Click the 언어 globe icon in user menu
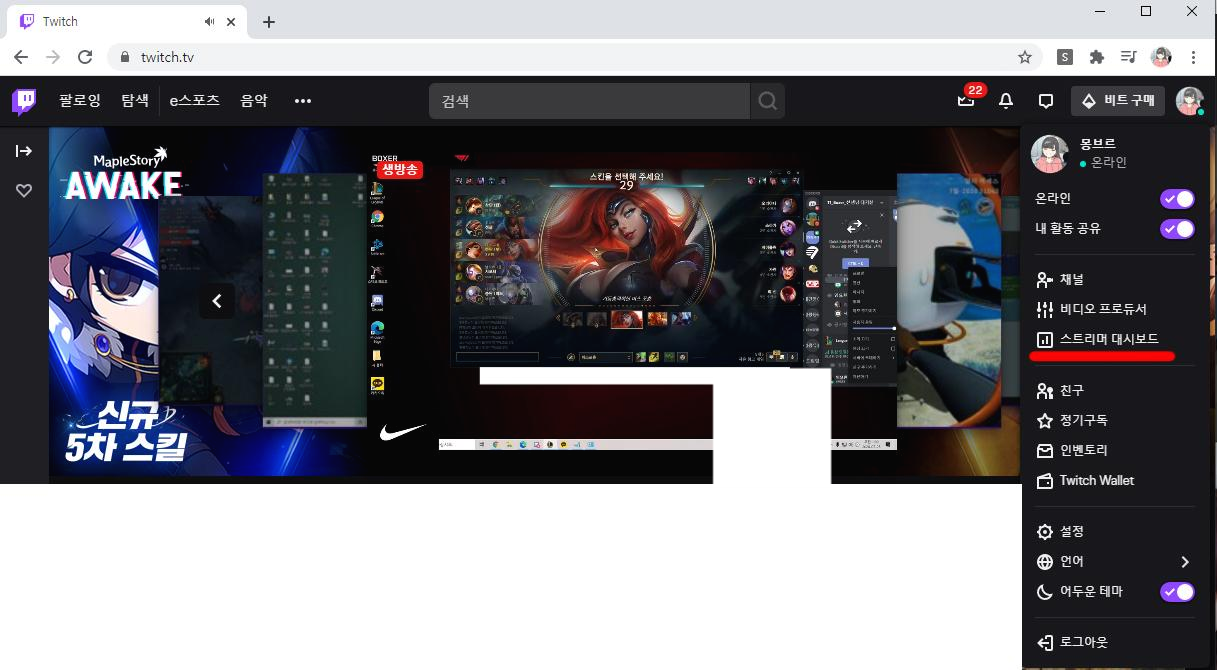The image size is (1217, 670). (x=1045, y=562)
